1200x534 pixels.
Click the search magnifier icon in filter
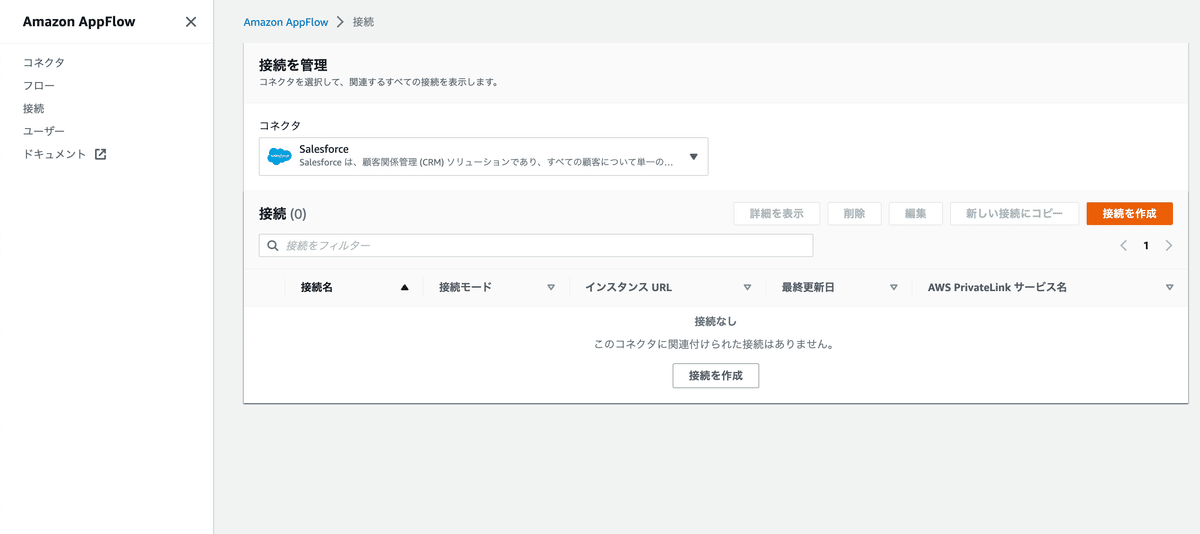point(272,245)
